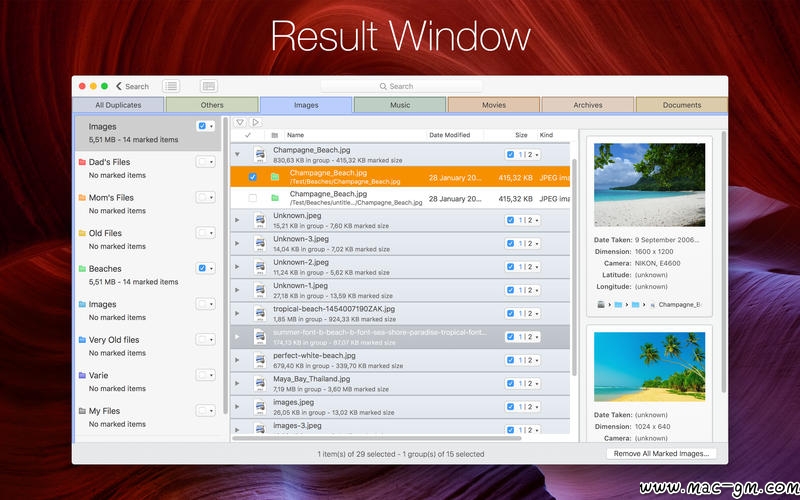Toggle the Unknown.jpeg group mark checkbox
This screenshot has height=500, width=800.
coord(511,220)
